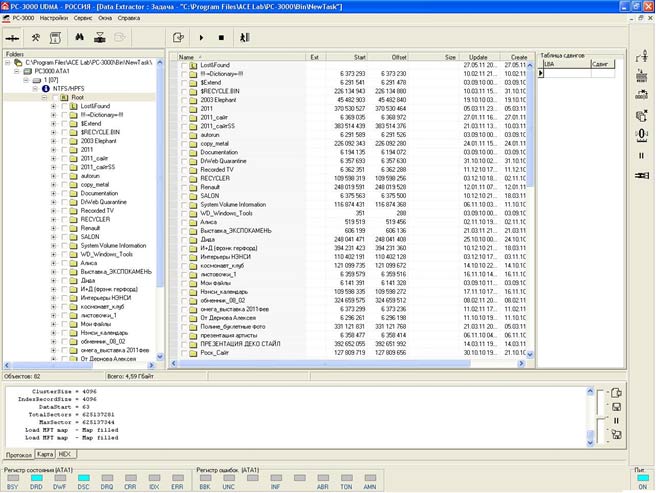Sort the list by Name column header
Viewport: 656px width, 493px height.
(241, 57)
